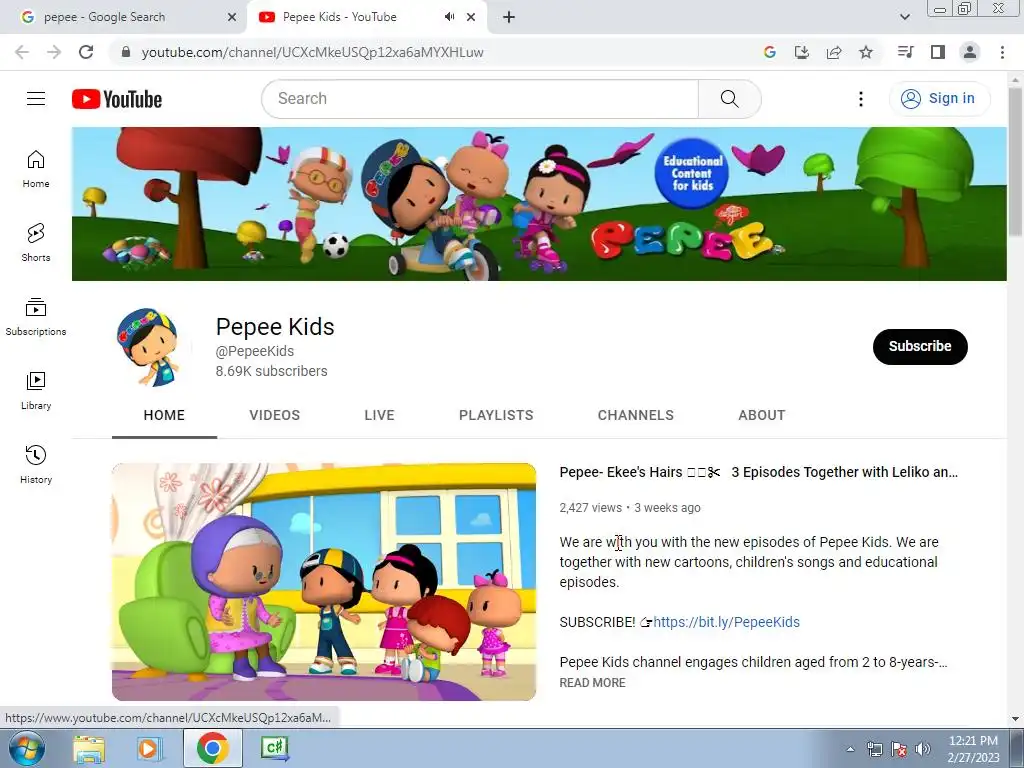
Task: Click the magnifier search button
Action: [729, 99]
